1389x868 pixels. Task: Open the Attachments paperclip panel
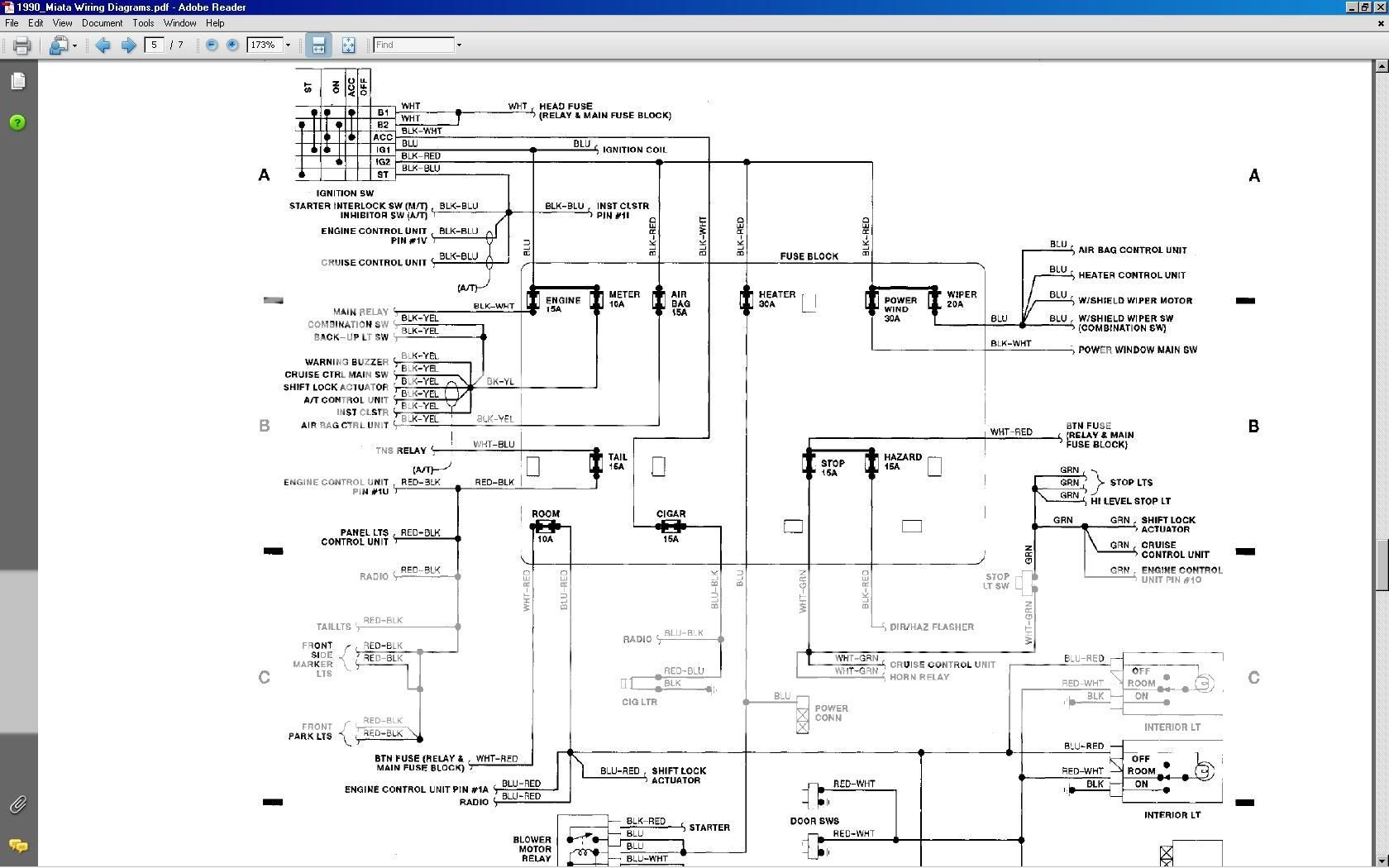pos(17,804)
